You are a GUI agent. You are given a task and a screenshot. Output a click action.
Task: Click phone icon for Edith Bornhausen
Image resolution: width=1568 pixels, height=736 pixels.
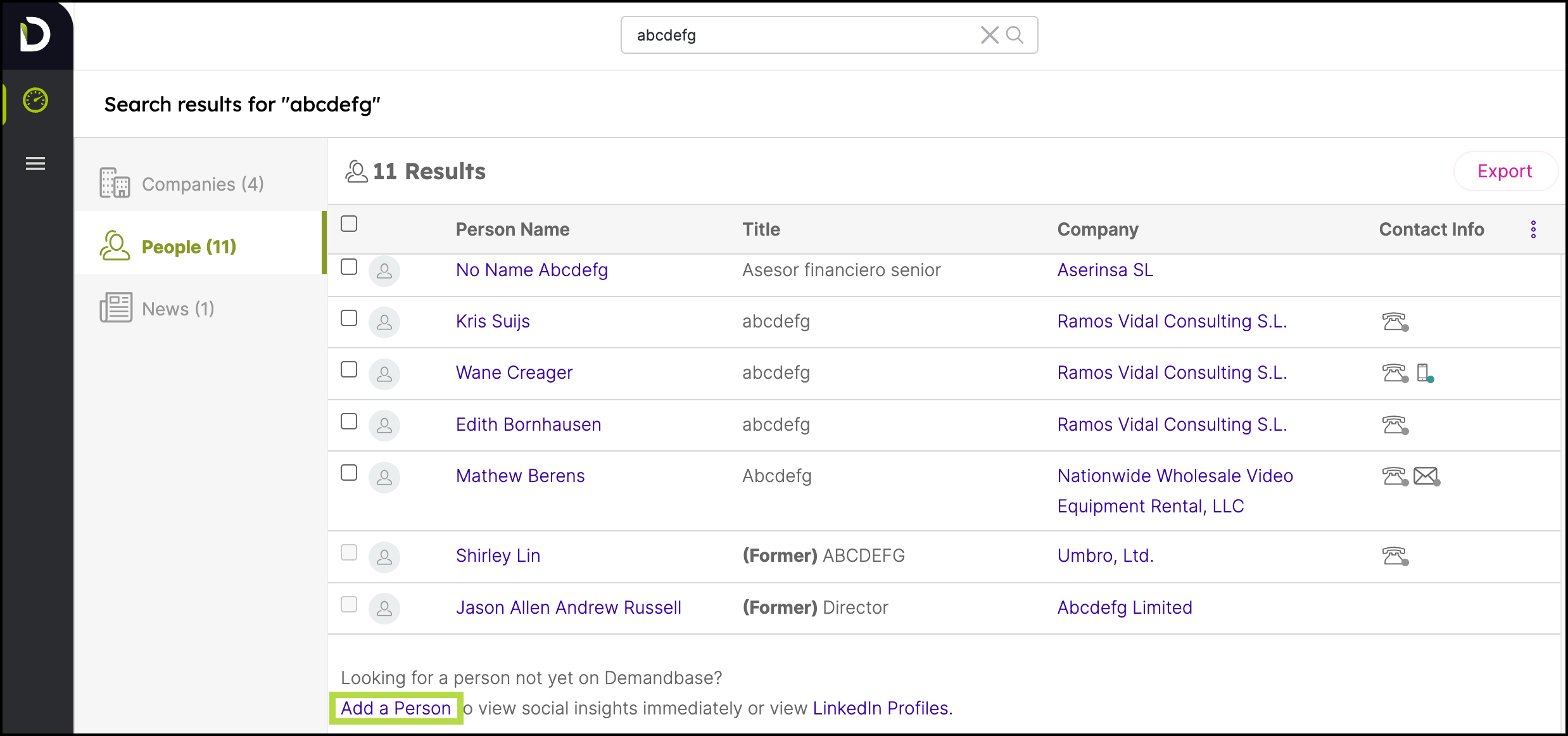[x=1395, y=425]
